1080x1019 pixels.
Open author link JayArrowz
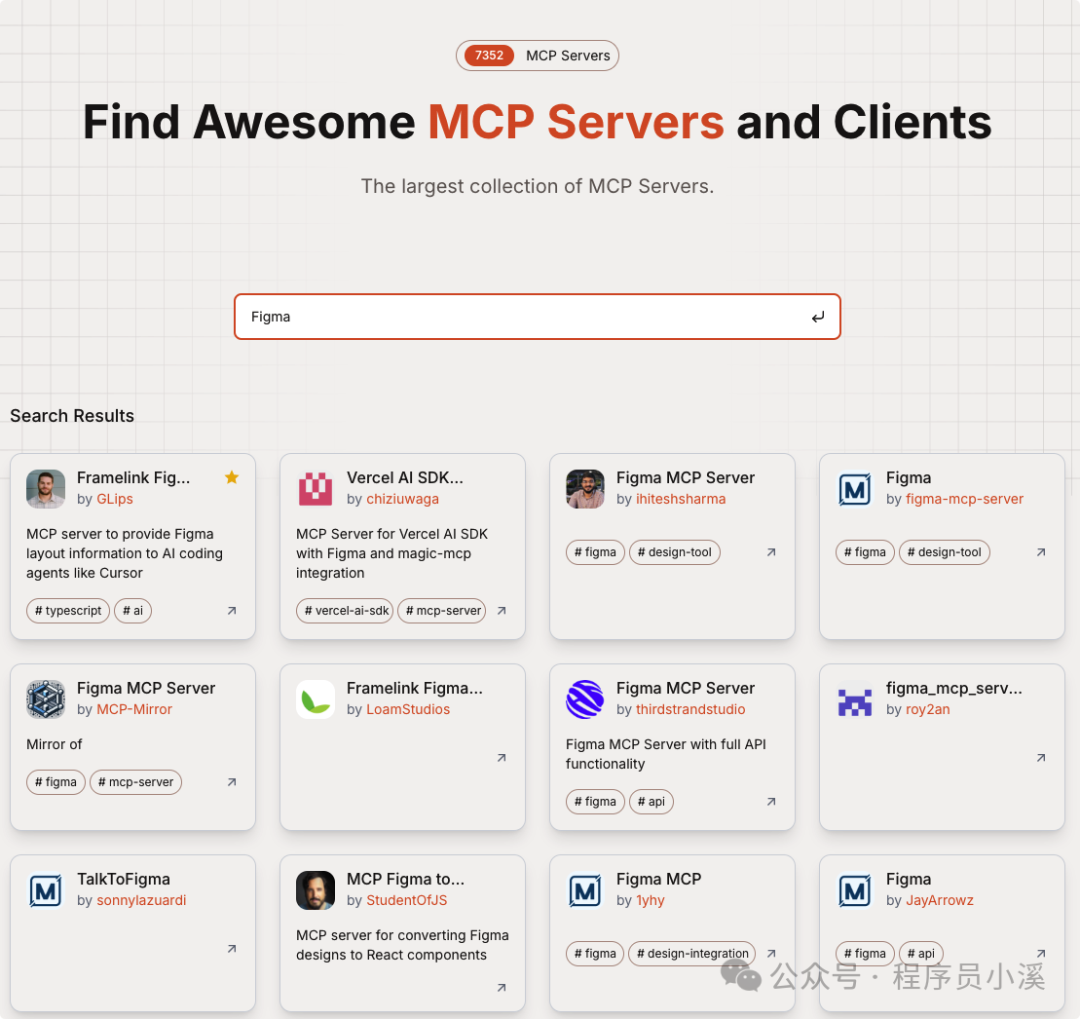click(939, 900)
